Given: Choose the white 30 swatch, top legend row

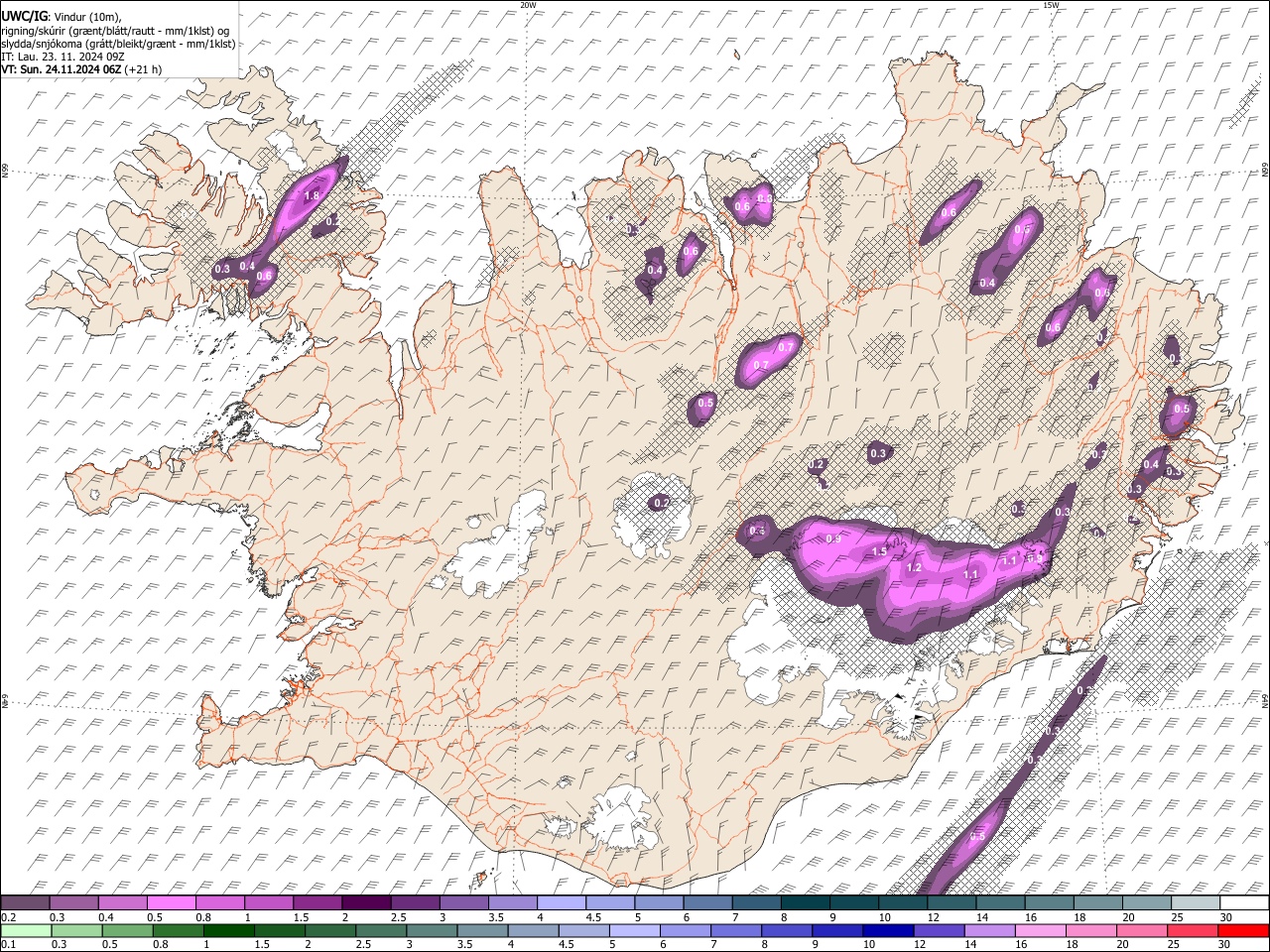Looking at the screenshot, I should (x=1243, y=903).
